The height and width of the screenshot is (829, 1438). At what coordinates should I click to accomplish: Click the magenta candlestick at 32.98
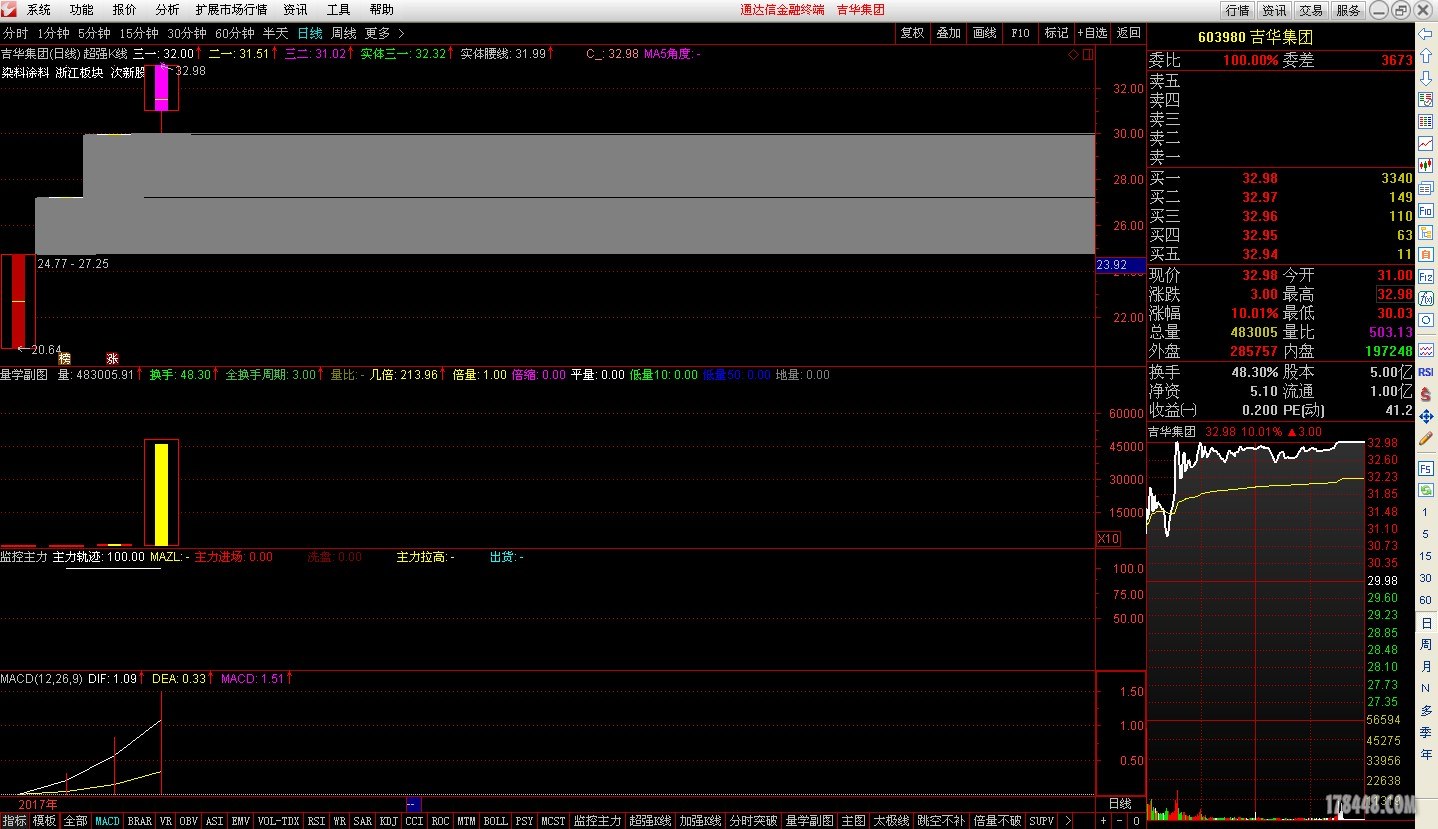(x=161, y=87)
